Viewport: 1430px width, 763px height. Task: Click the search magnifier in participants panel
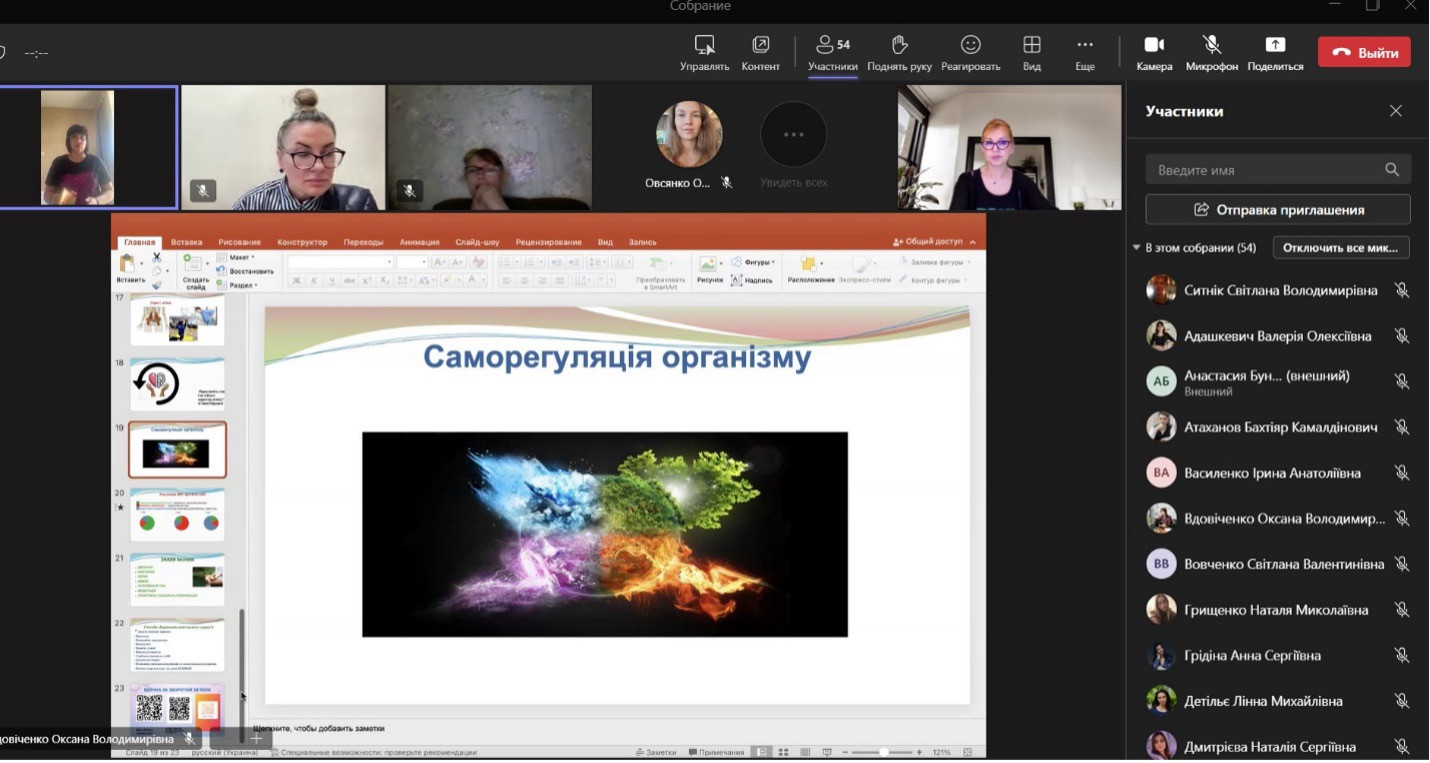[1391, 170]
